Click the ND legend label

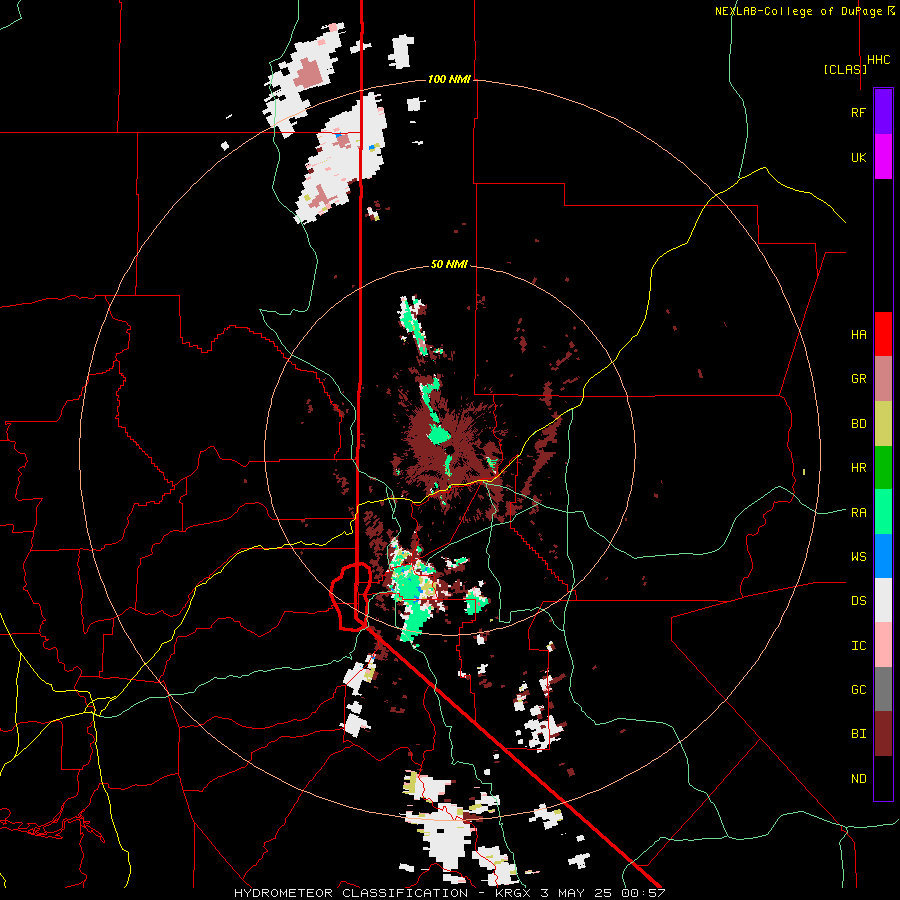click(x=858, y=778)
